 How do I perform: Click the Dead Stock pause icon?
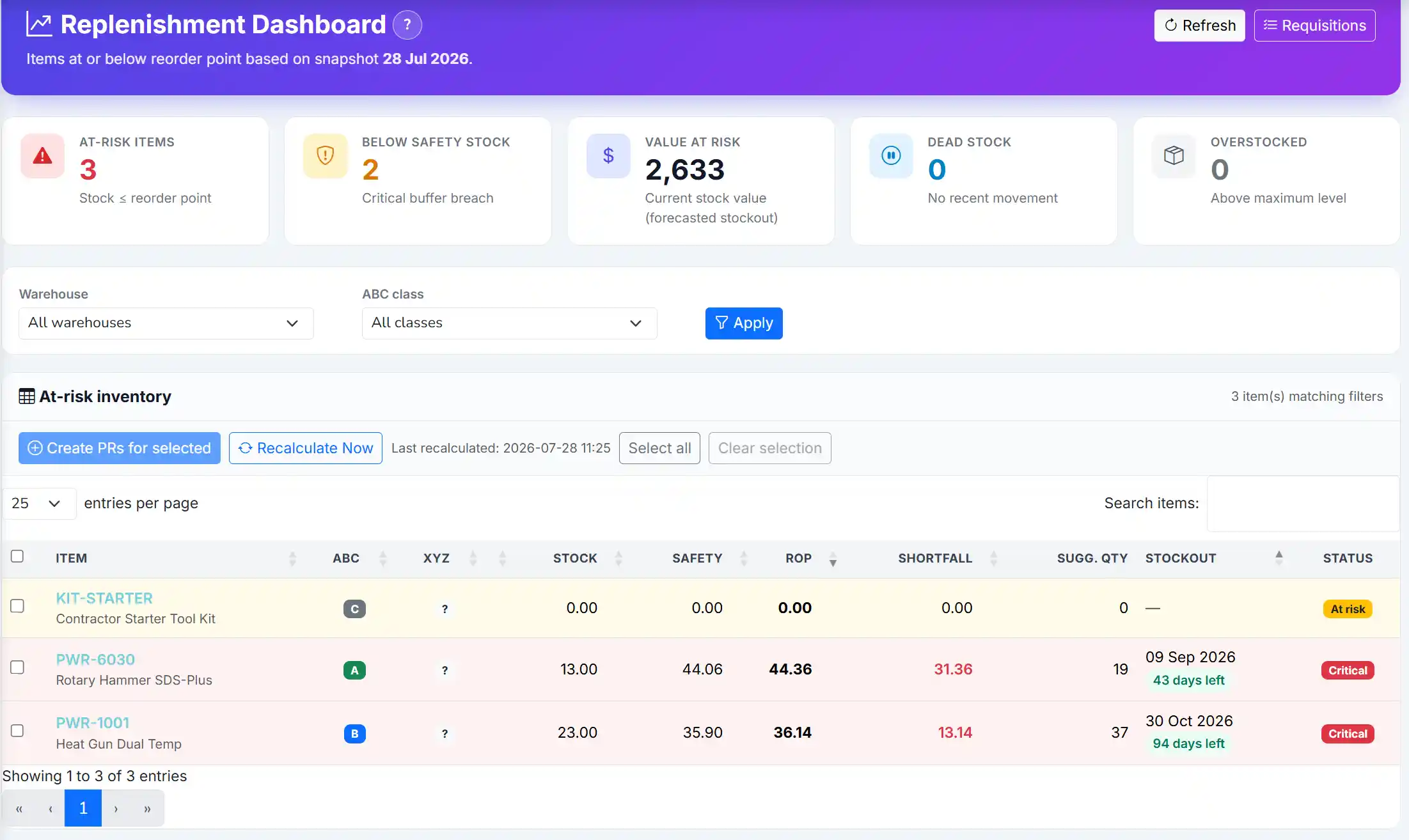[891, 155]
